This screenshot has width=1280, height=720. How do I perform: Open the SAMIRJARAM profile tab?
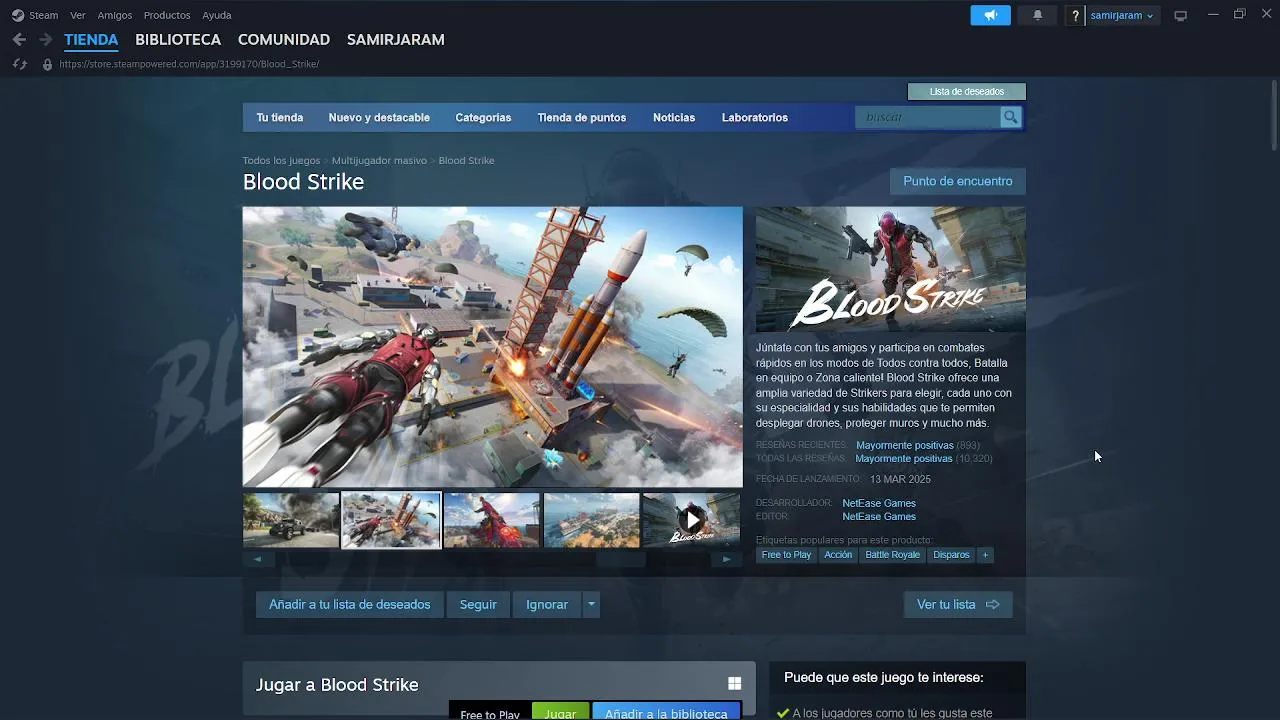396,39
